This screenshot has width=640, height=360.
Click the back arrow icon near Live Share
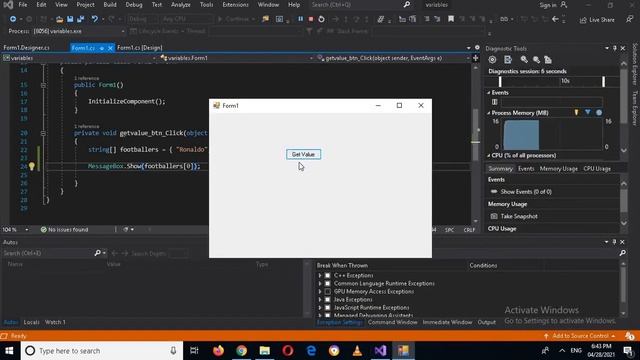pos(555,19)
